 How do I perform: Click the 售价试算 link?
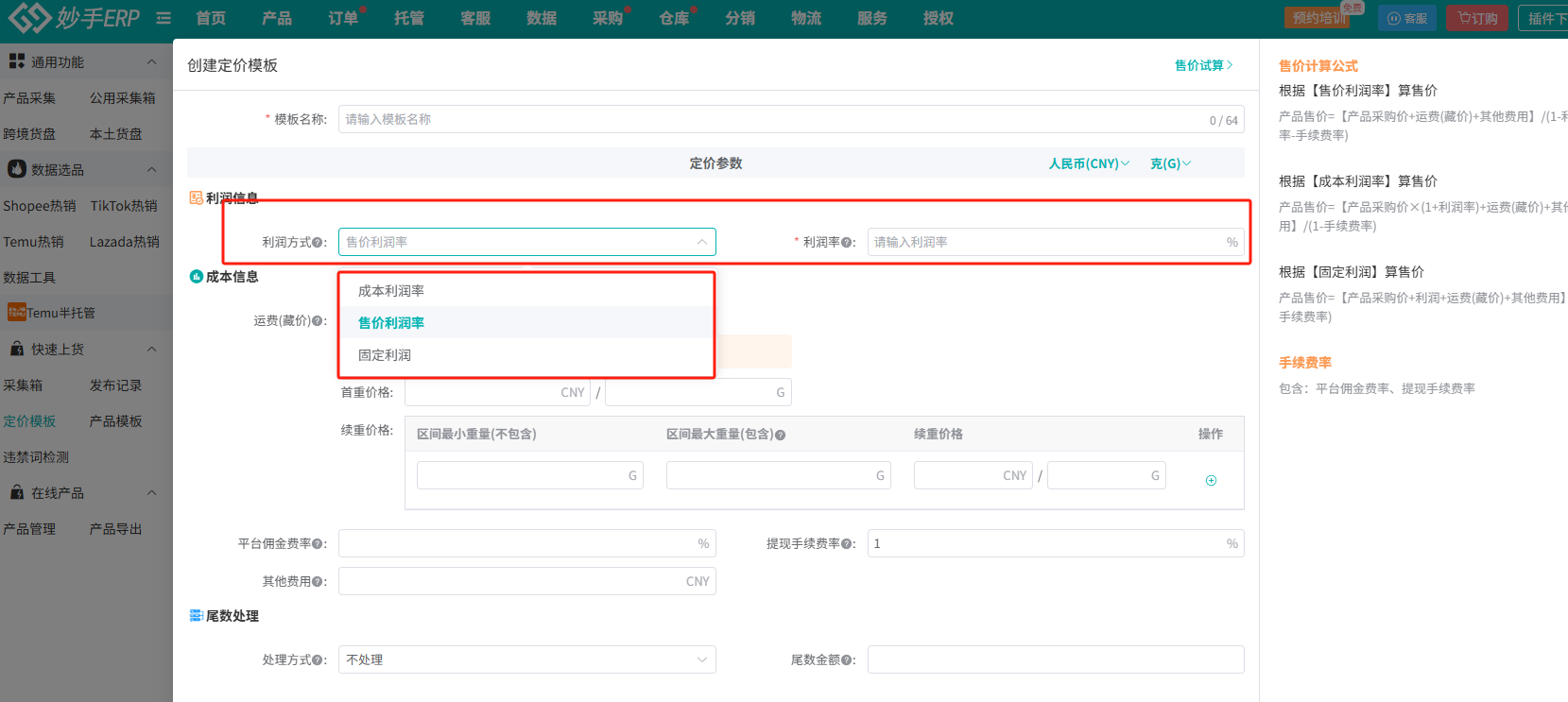tap(1203, 65)
